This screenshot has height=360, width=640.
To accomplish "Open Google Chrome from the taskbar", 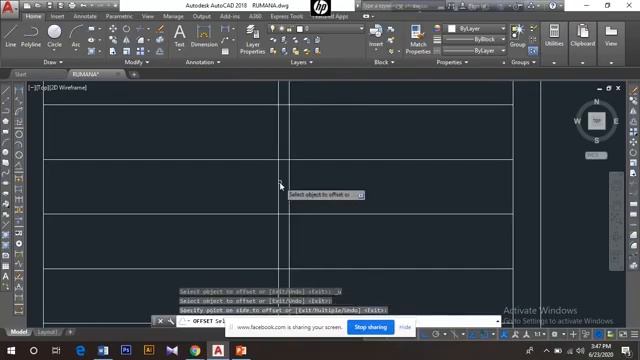I will tap(195, 351).
